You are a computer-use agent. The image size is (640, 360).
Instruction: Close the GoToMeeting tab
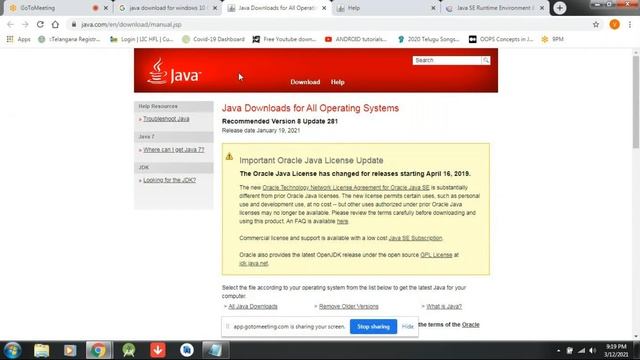point(106,8)
